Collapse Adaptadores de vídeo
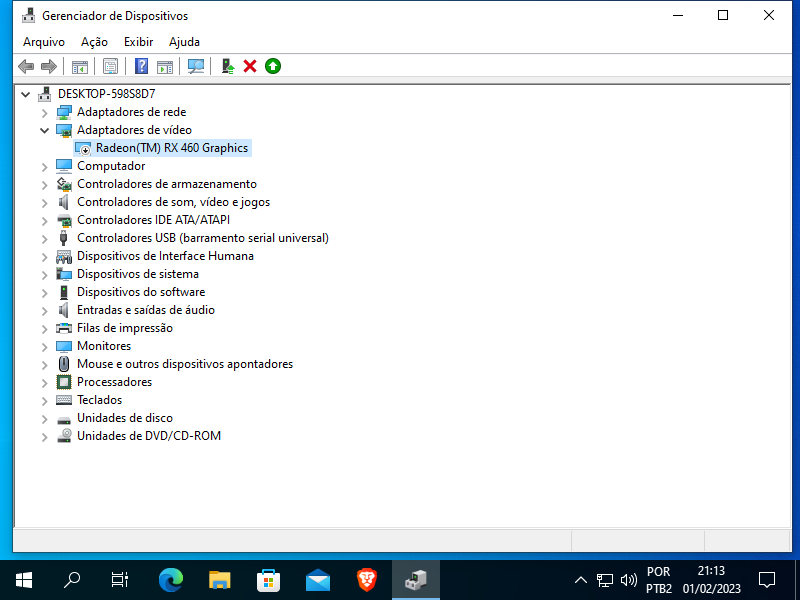Image resolution: width=800 pixels, height=600 pixels. 44,131
